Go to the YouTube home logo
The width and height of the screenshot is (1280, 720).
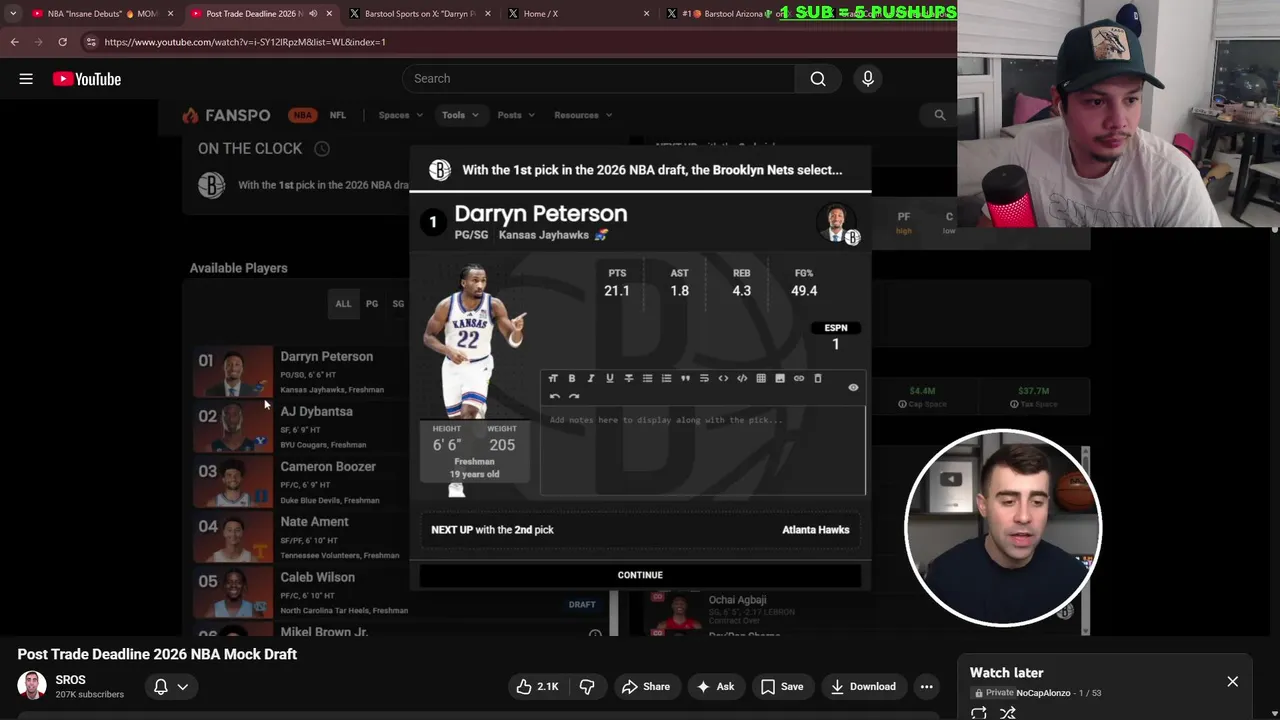click(x=87, y=79)
